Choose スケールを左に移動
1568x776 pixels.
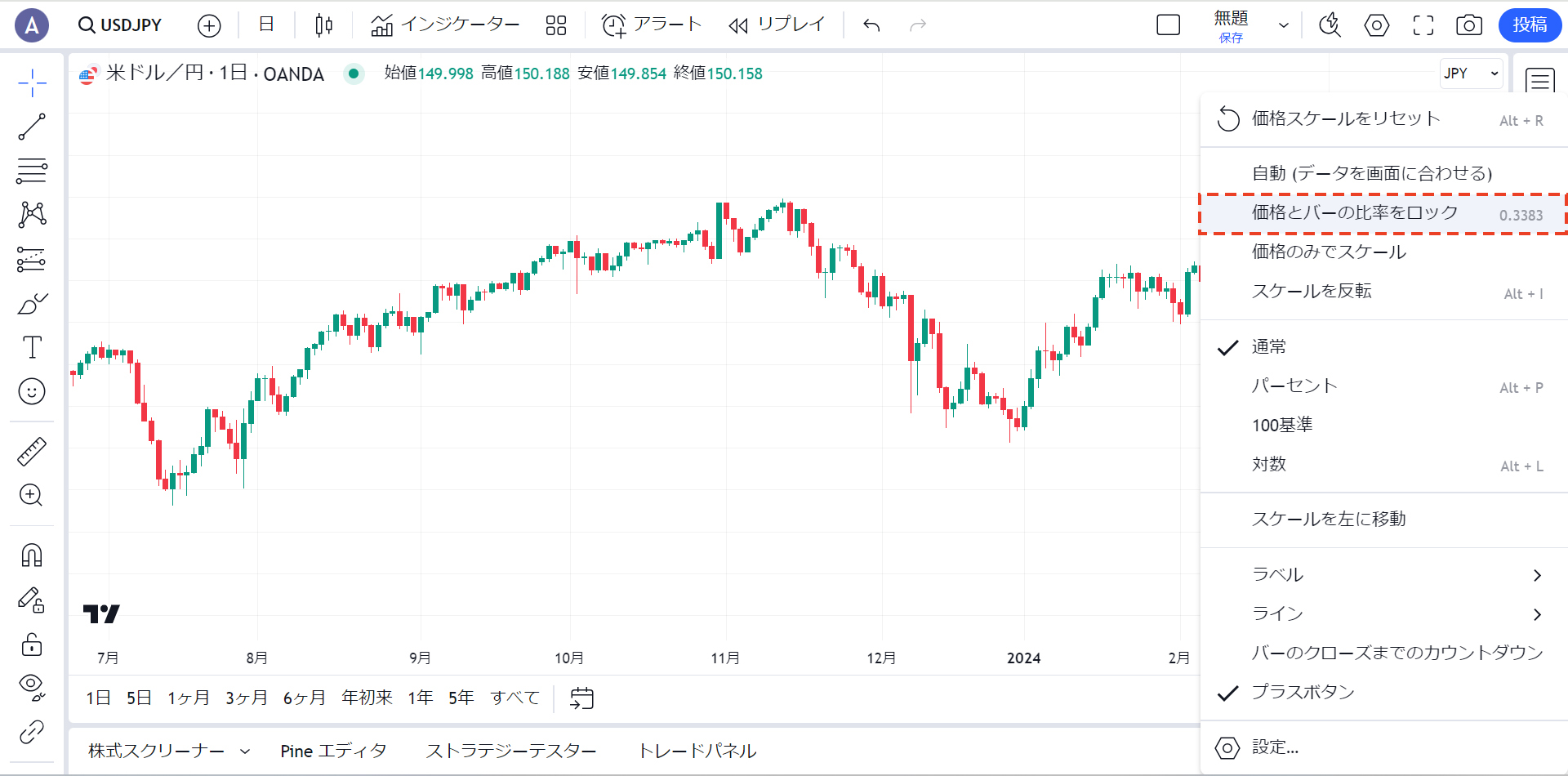click(1384, 520)
